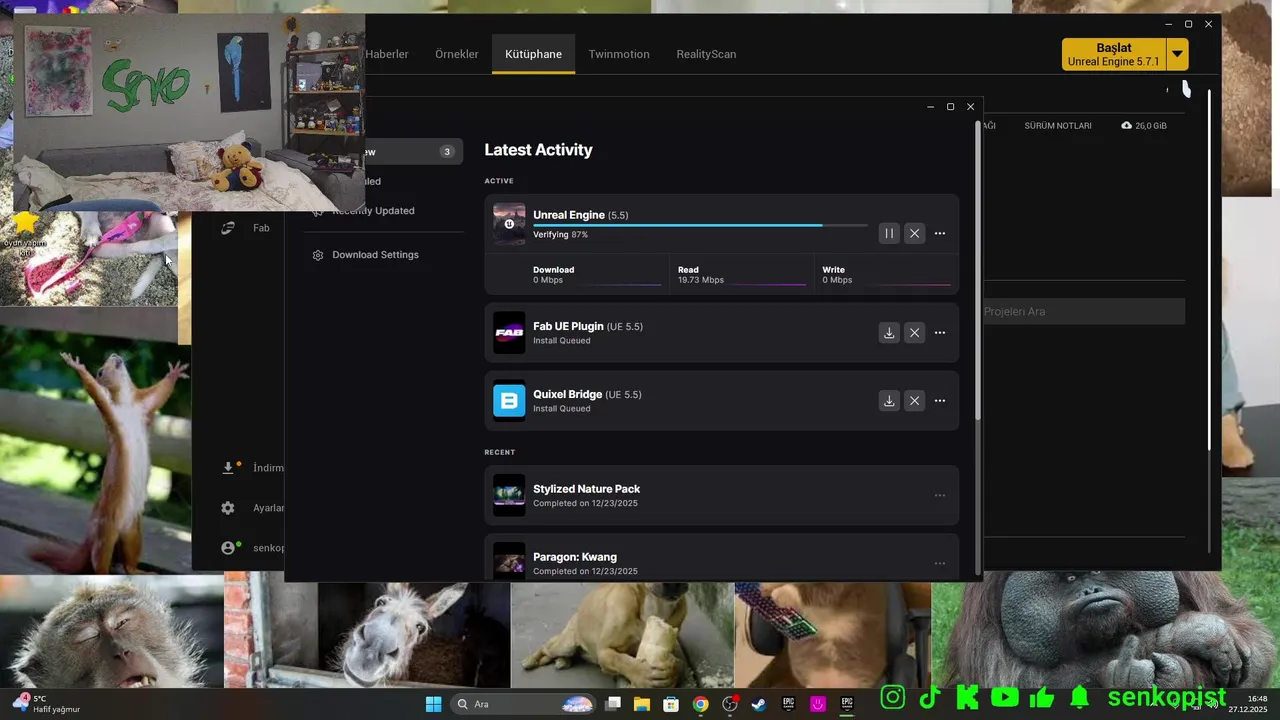
Task: Click SÜRÜM NOTLARI in the Epic launcher
Action: tap(1058, 126)
